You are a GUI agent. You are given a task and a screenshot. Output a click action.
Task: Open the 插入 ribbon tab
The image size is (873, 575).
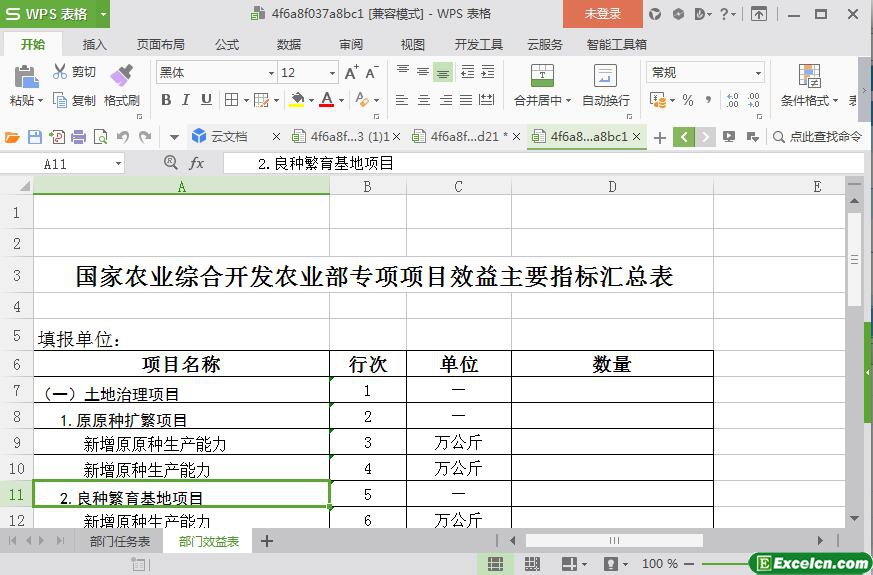[94, 44]
